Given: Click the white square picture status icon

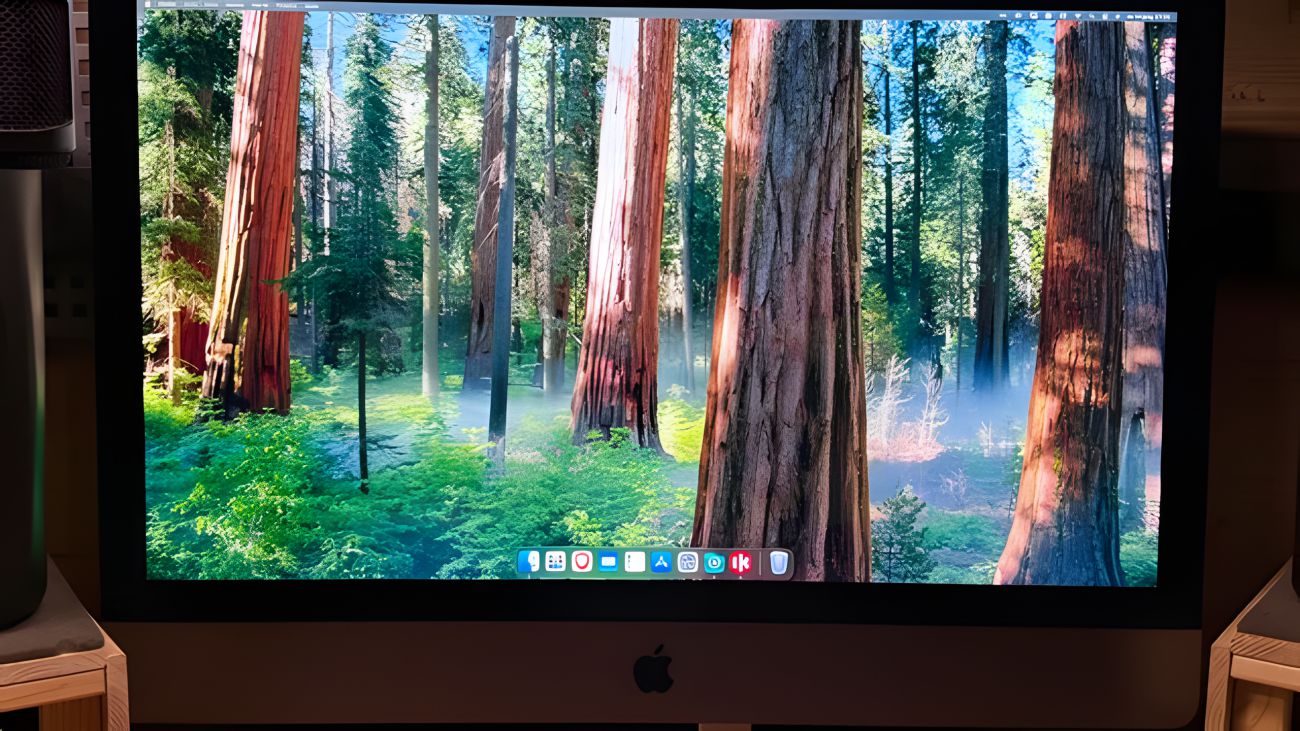Looking at the screenshot, I should click(1033, 16).
